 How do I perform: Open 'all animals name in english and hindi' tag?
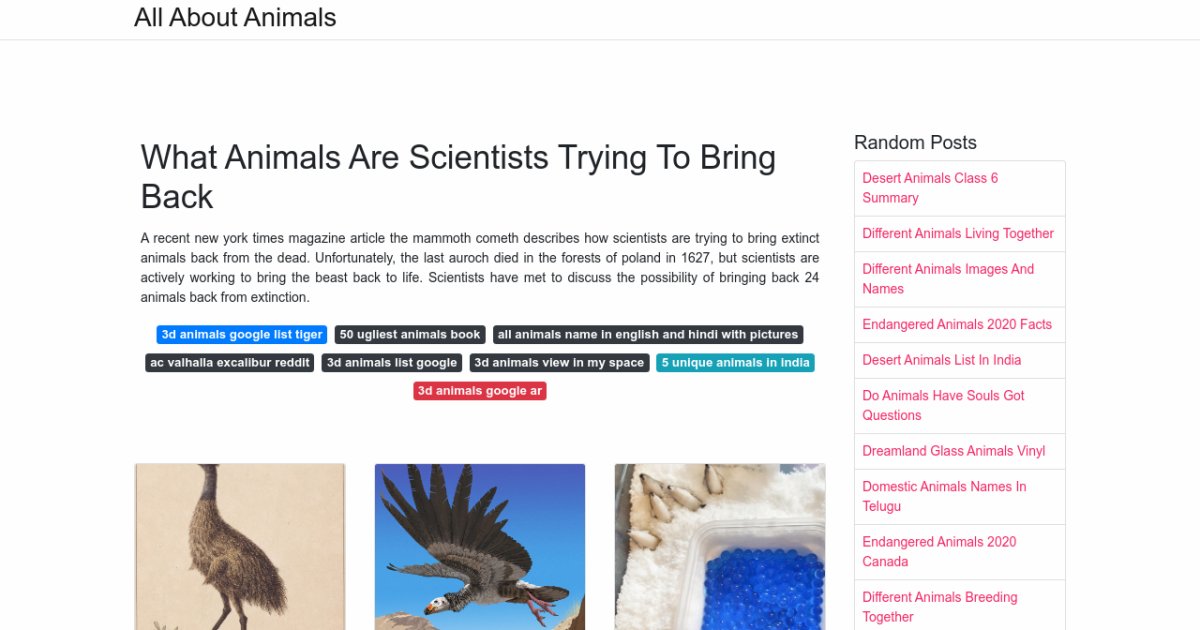pyautogui.click(x=648, y=335)
